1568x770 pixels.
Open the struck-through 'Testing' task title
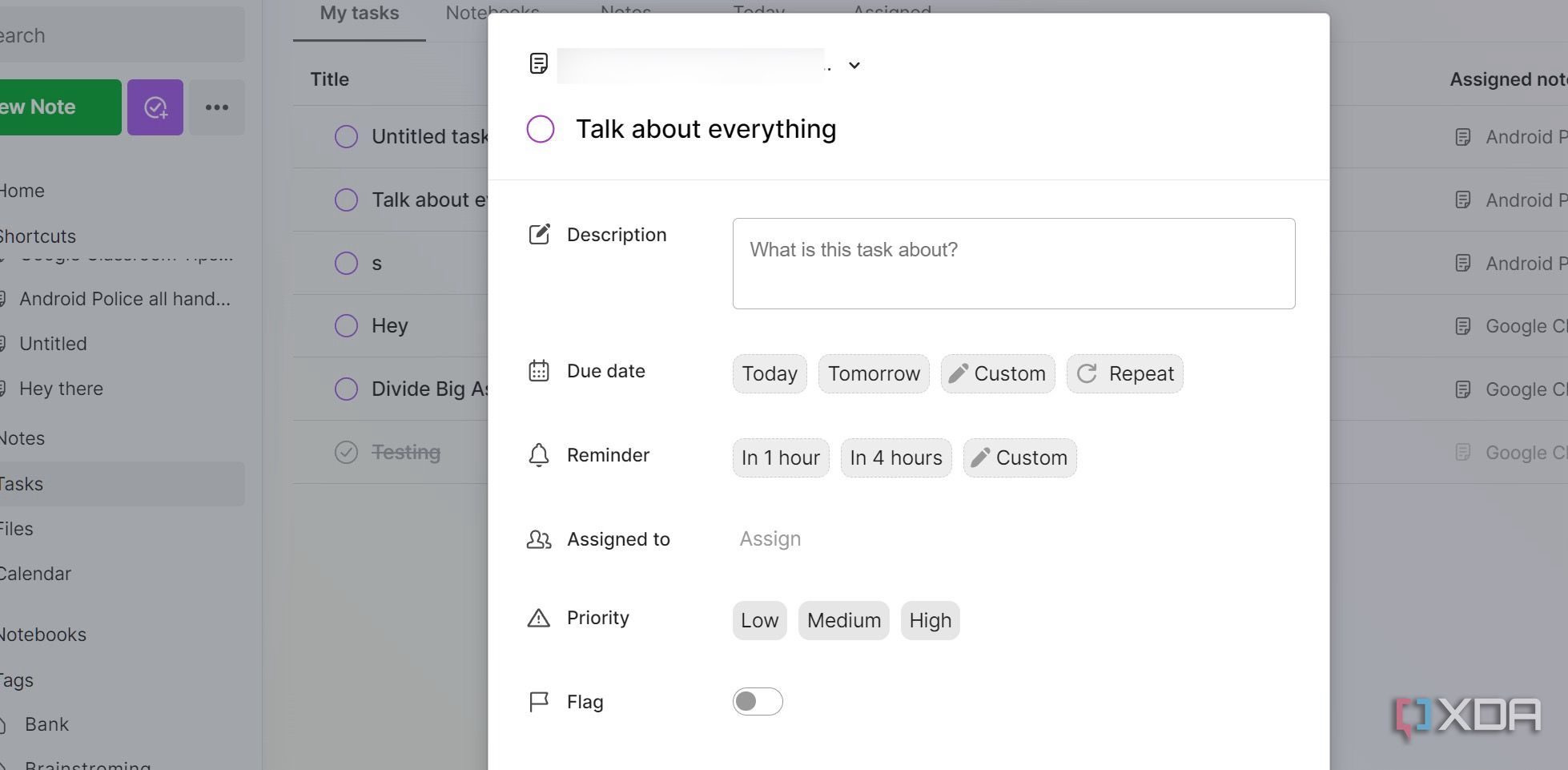coord(406,453)
